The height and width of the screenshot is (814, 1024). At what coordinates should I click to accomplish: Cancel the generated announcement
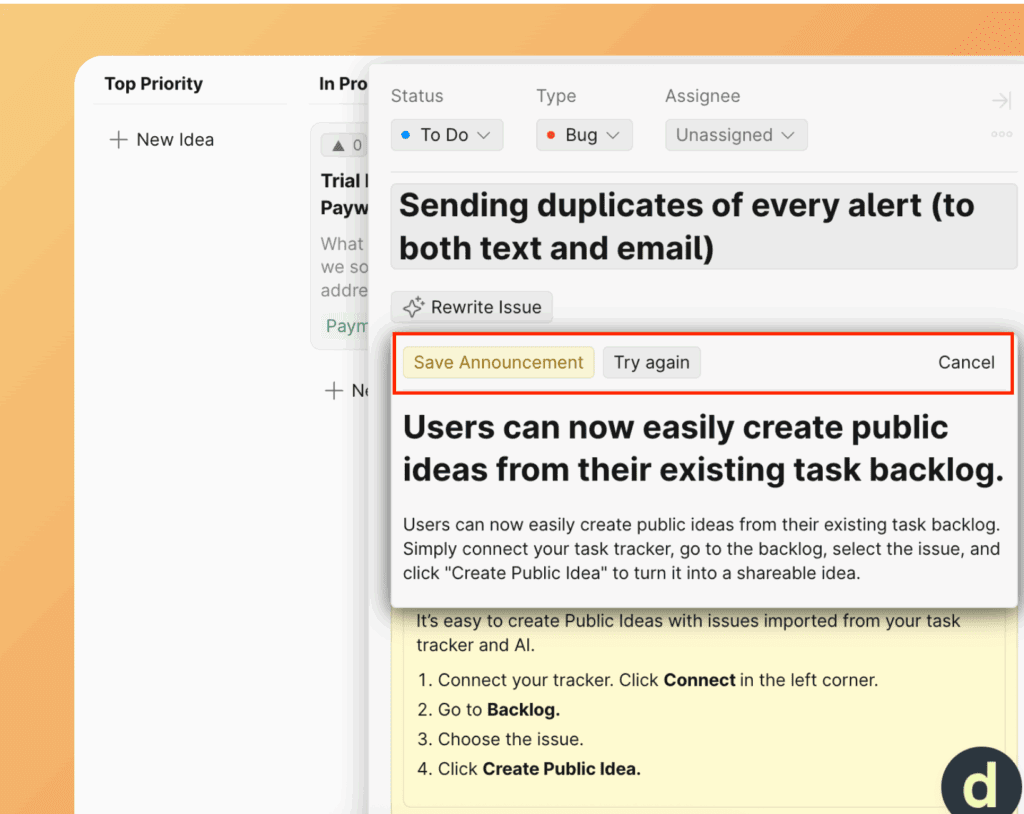tap(965, 363)
